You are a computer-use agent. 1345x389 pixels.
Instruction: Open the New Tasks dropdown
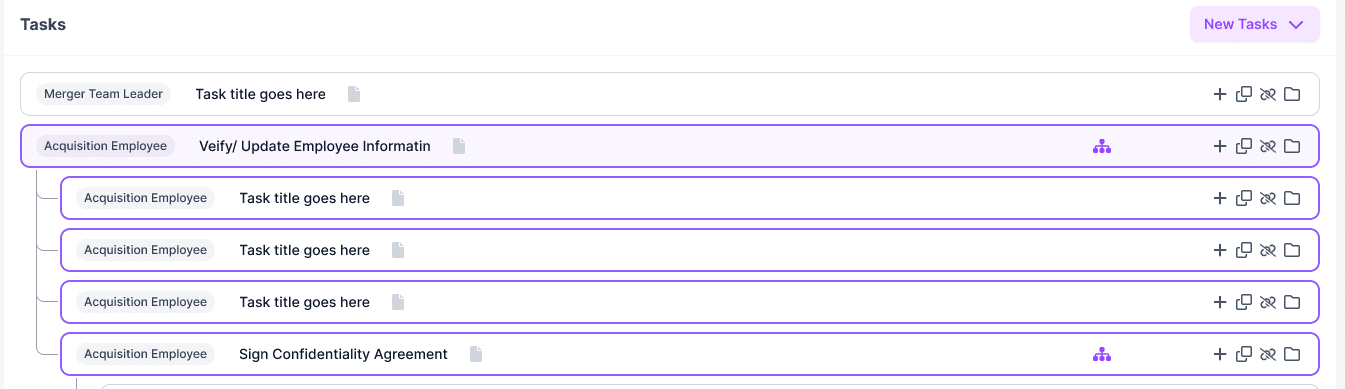[x=1254, y=24]
